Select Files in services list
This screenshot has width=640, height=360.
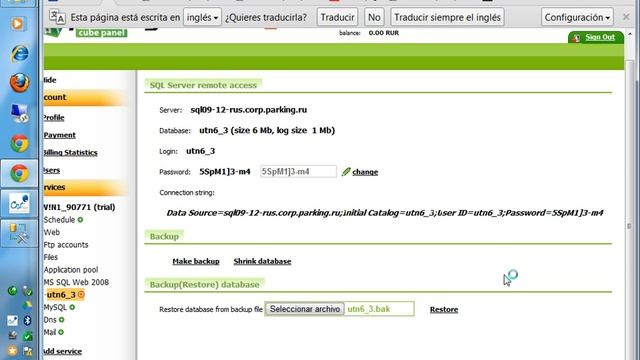51,257
